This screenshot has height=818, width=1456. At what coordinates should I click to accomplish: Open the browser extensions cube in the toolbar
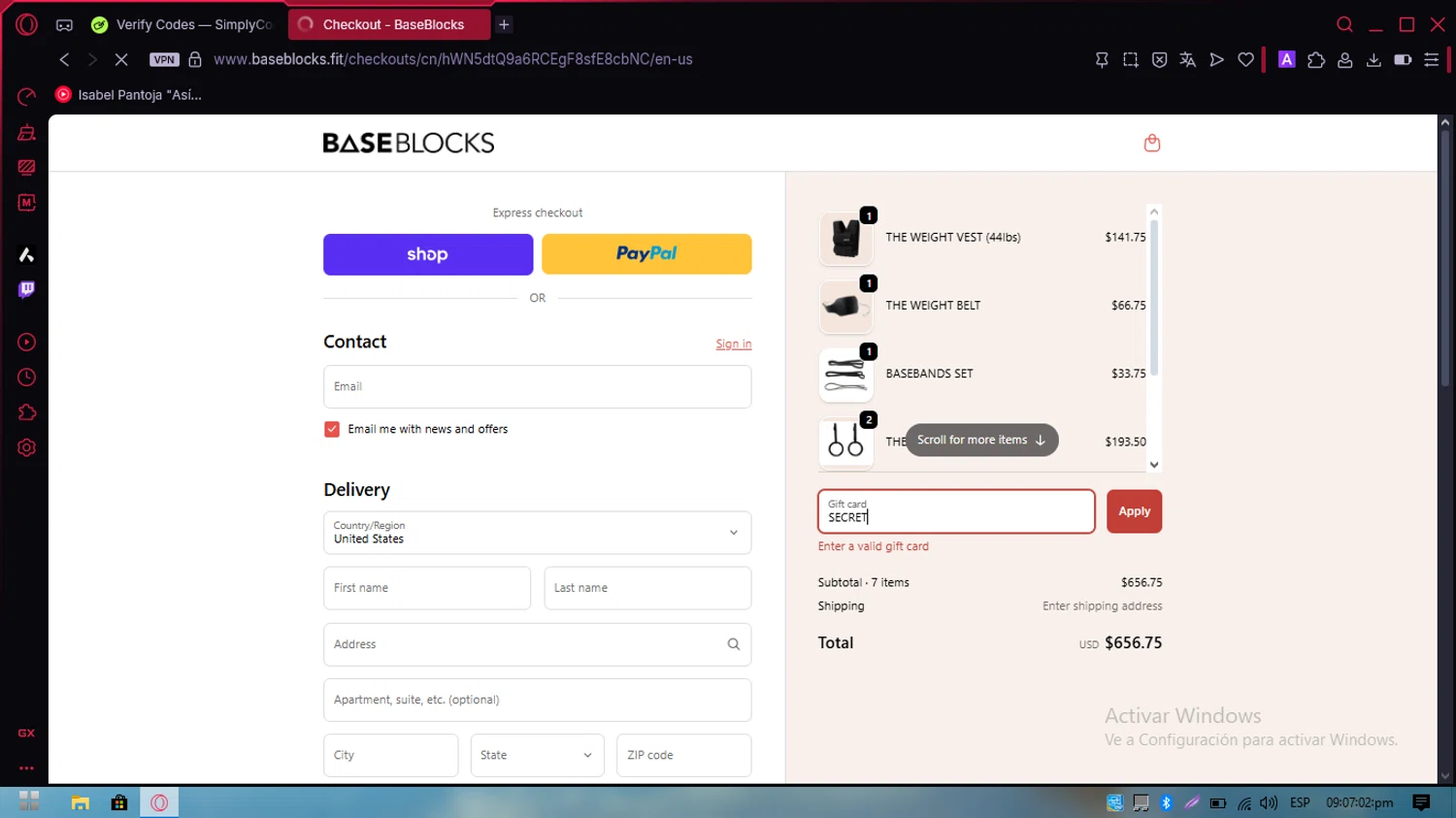tap(1316, 60)
